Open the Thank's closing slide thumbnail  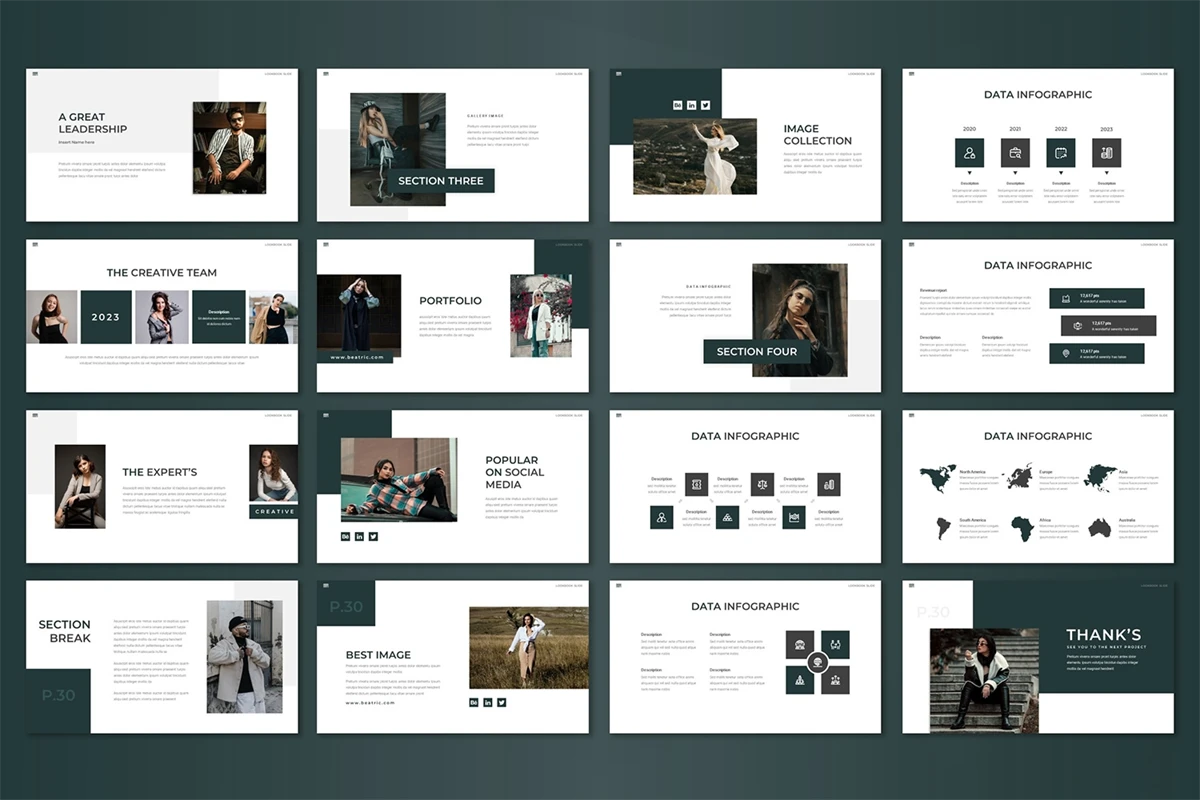tap(1038, 657)
